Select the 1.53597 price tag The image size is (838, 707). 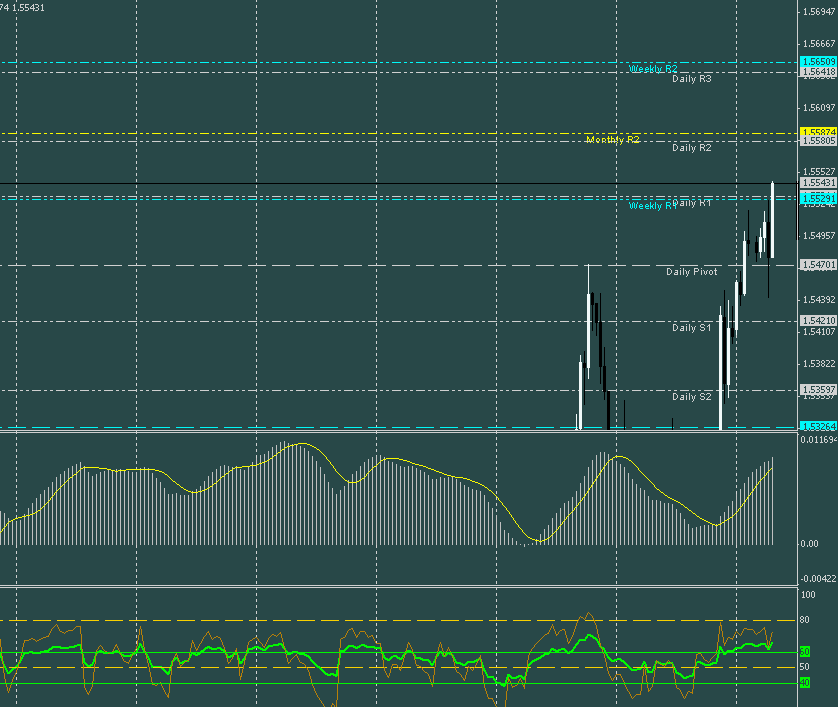tap(818, 390)
